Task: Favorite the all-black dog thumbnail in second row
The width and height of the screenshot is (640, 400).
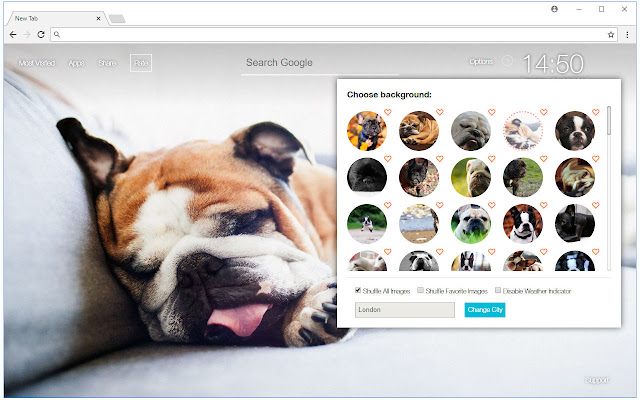Action: 388,158
